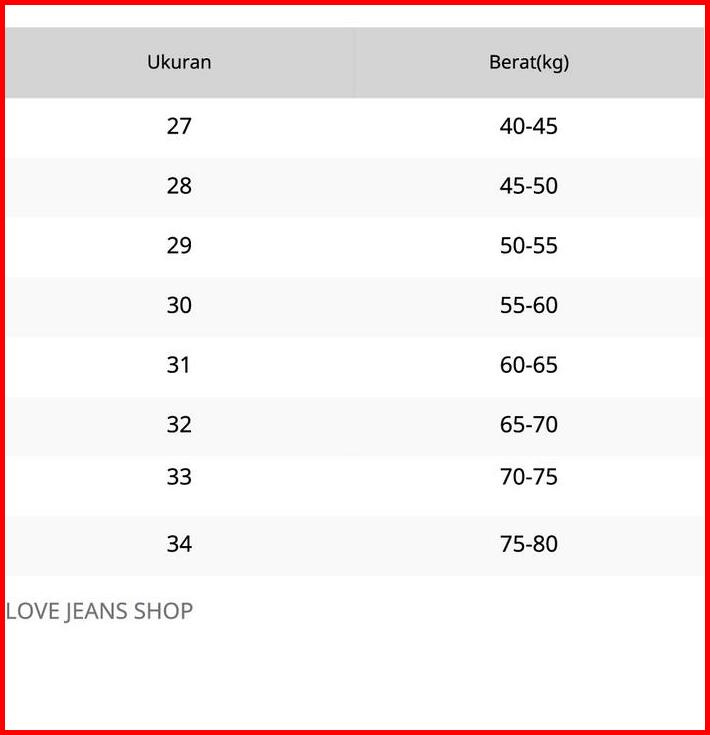
Task: Click the Berat(kg) column header
Action: click(x=529, y=62)
